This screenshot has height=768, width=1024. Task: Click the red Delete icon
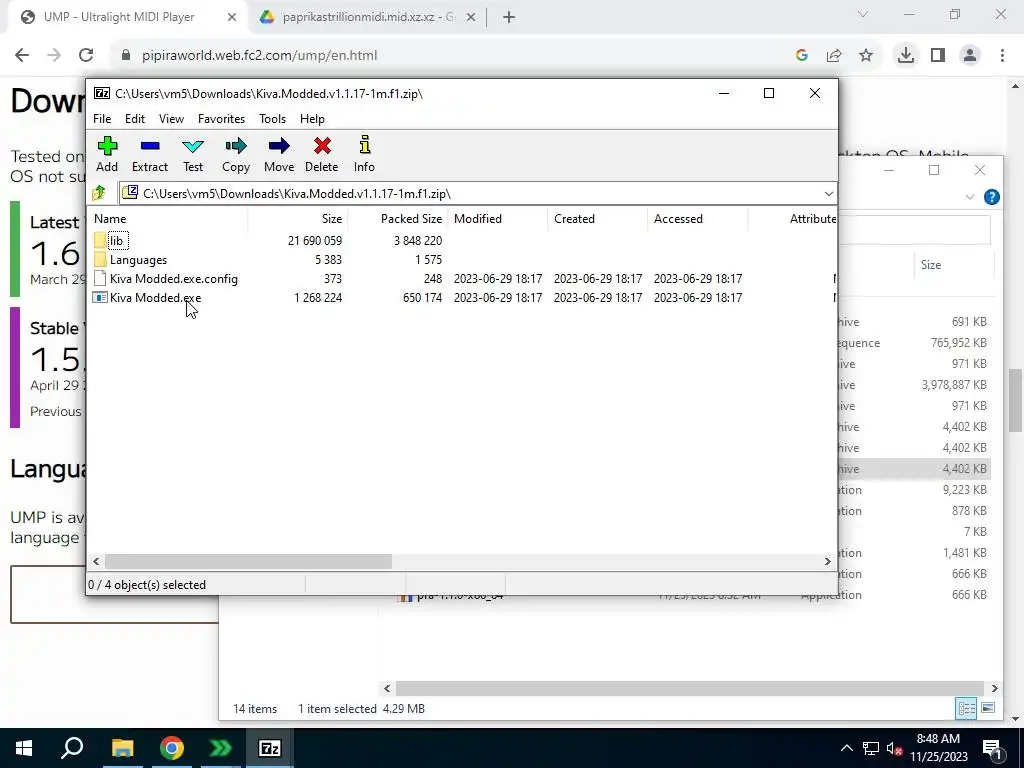pyautogui.click(x=321, y=155)
